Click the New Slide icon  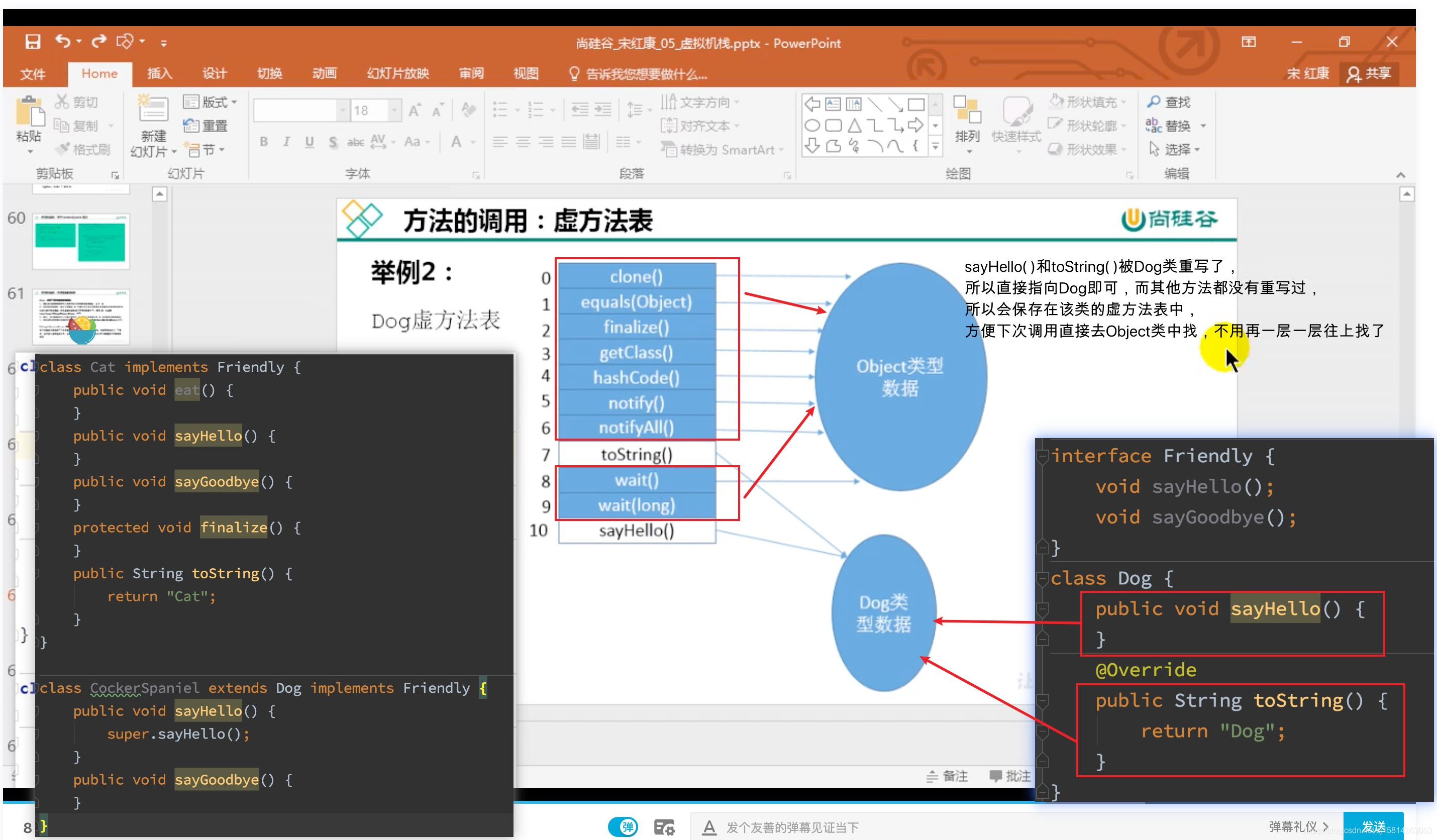(153, 109)
